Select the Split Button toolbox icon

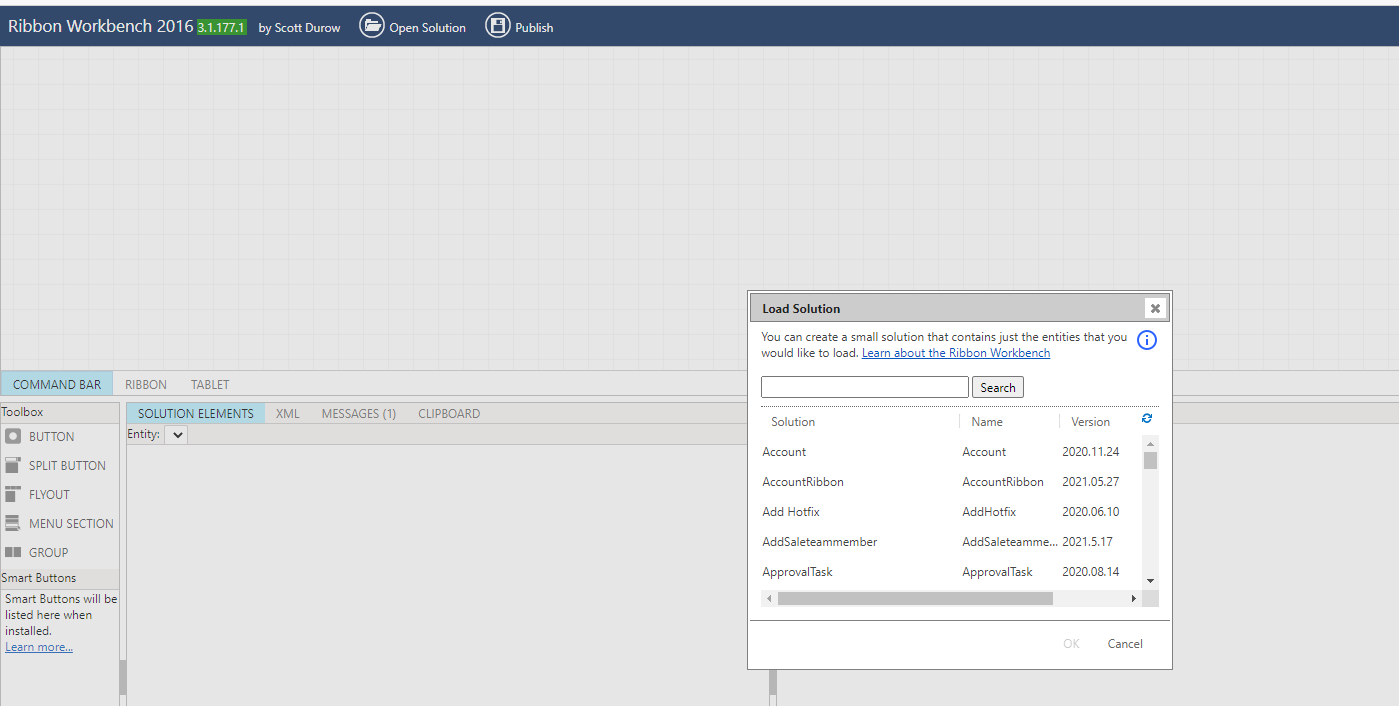(x=13, y=465)
